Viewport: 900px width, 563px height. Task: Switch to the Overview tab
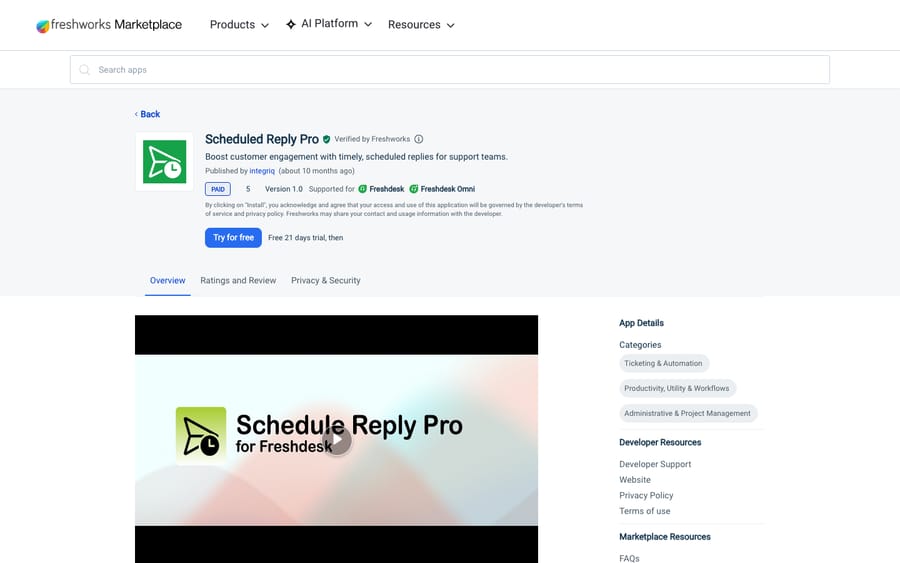(x=168, y=281)
